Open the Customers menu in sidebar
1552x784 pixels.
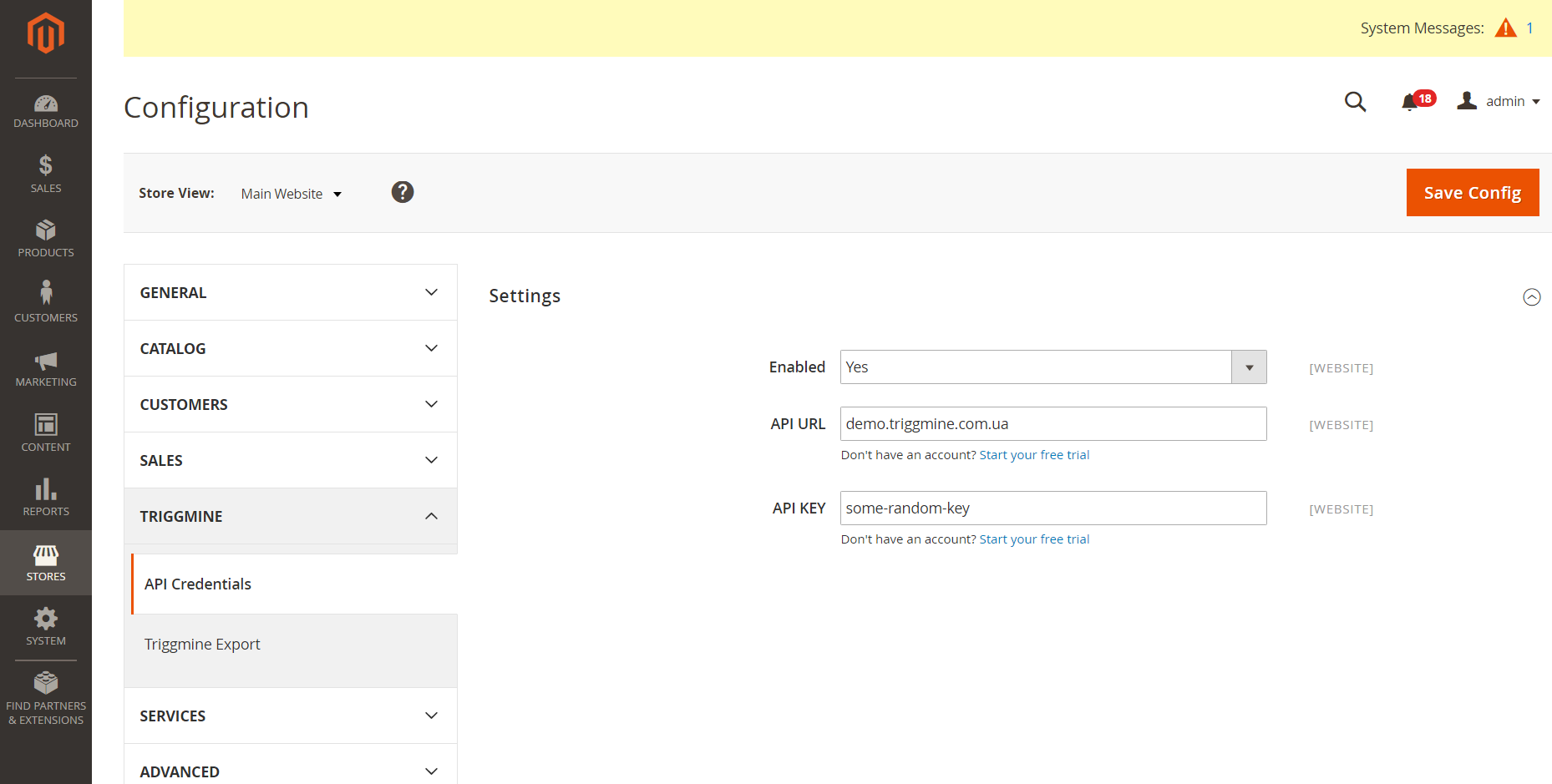[x=46, y=303]
